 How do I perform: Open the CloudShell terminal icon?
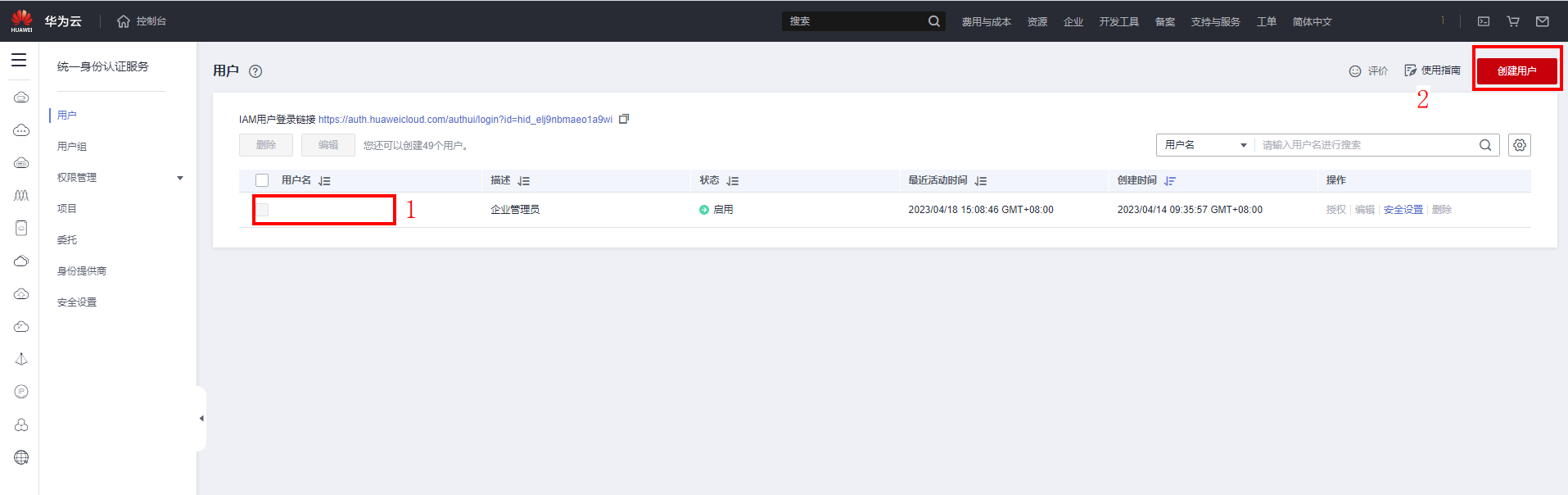[x=1483, y=21]
